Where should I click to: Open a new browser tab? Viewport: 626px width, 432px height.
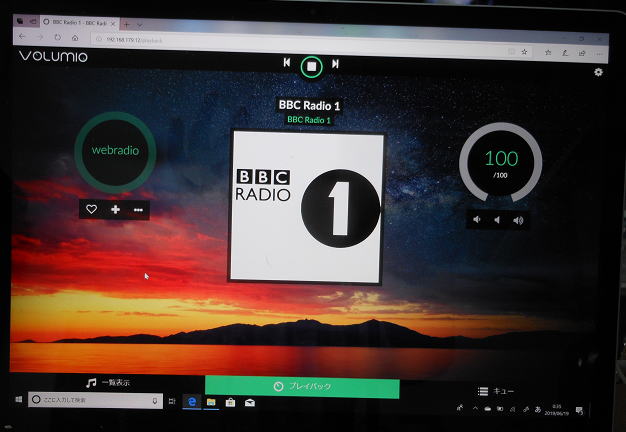126,24
